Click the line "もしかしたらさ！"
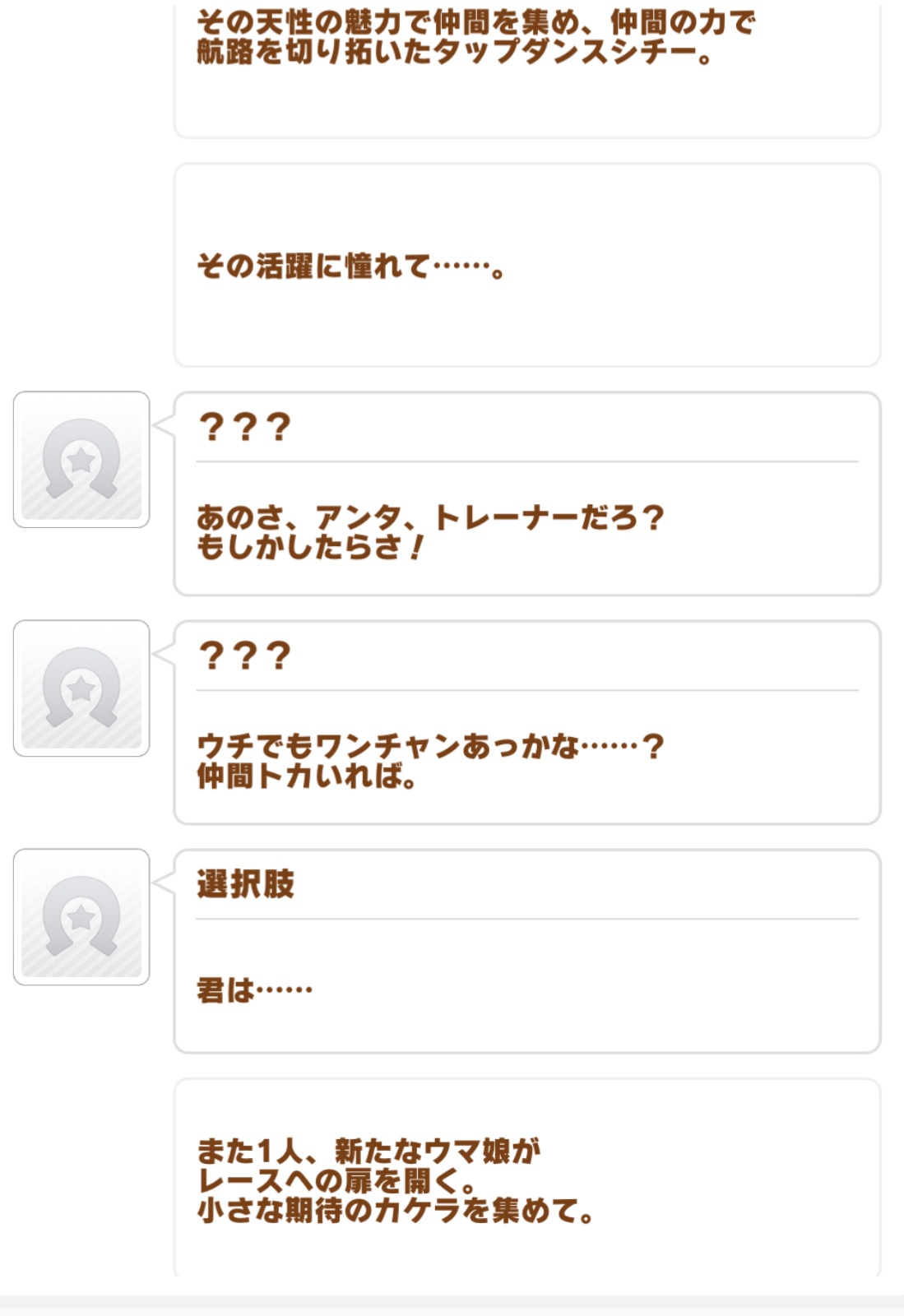The image size is (904, 1316). (x=310, y=547)
